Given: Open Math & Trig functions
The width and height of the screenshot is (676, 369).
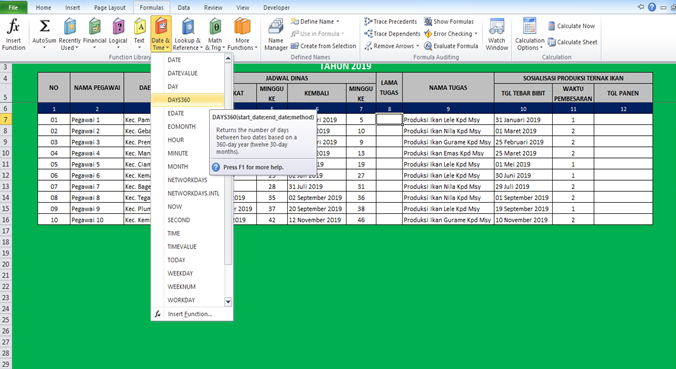Looking at the screenshot, I should (215, 35).
